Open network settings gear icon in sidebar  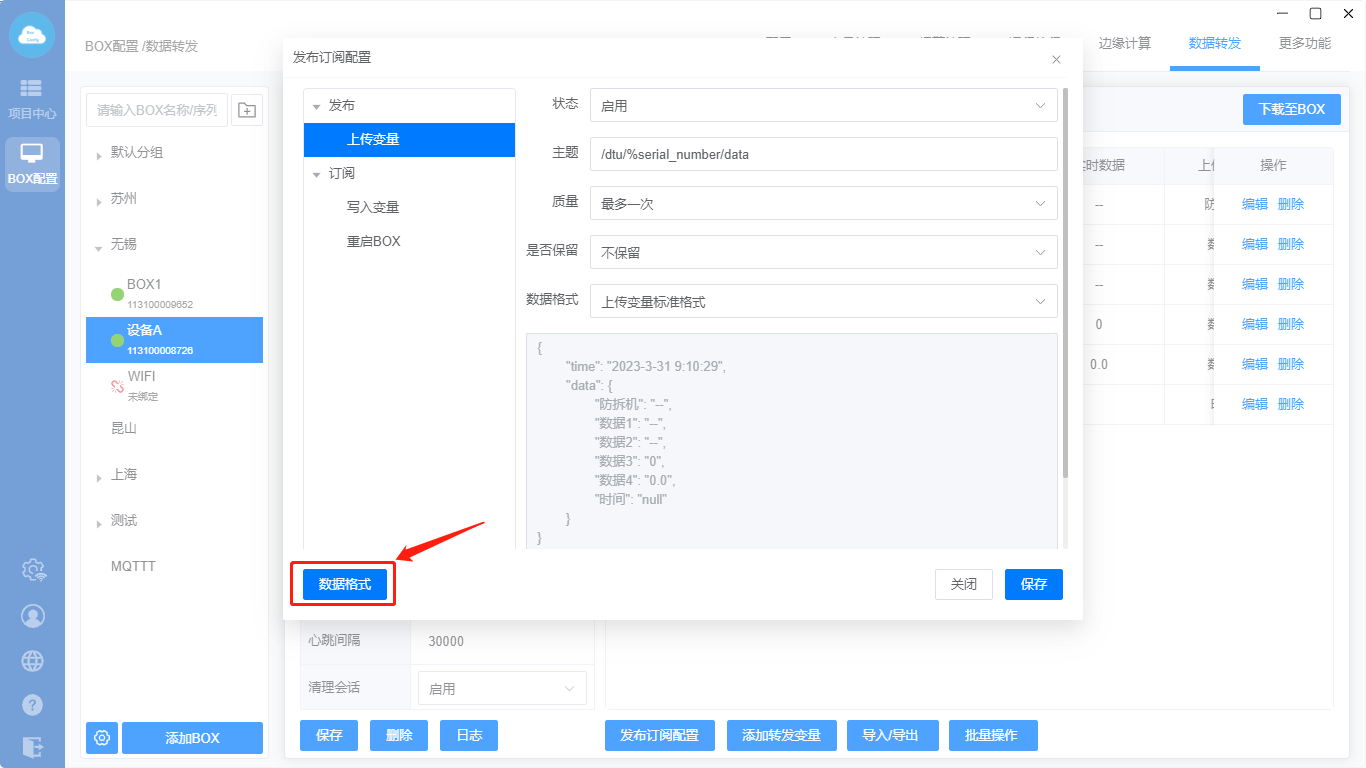[x=33, y=570]
